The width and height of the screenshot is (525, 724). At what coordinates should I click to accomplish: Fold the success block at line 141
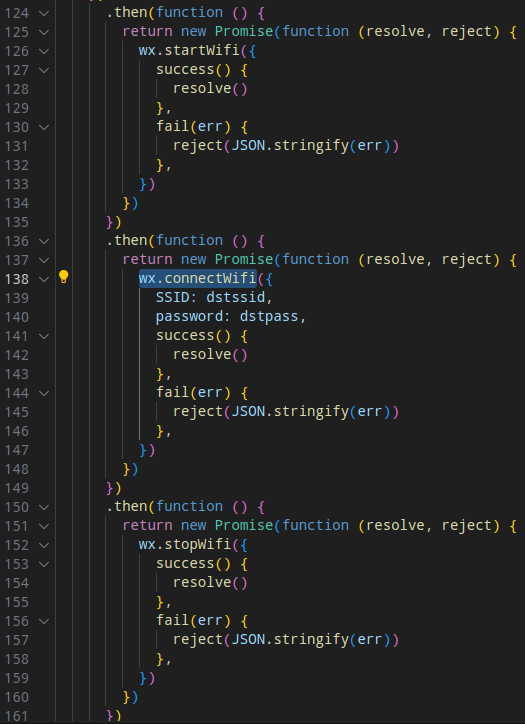[44, 336]
